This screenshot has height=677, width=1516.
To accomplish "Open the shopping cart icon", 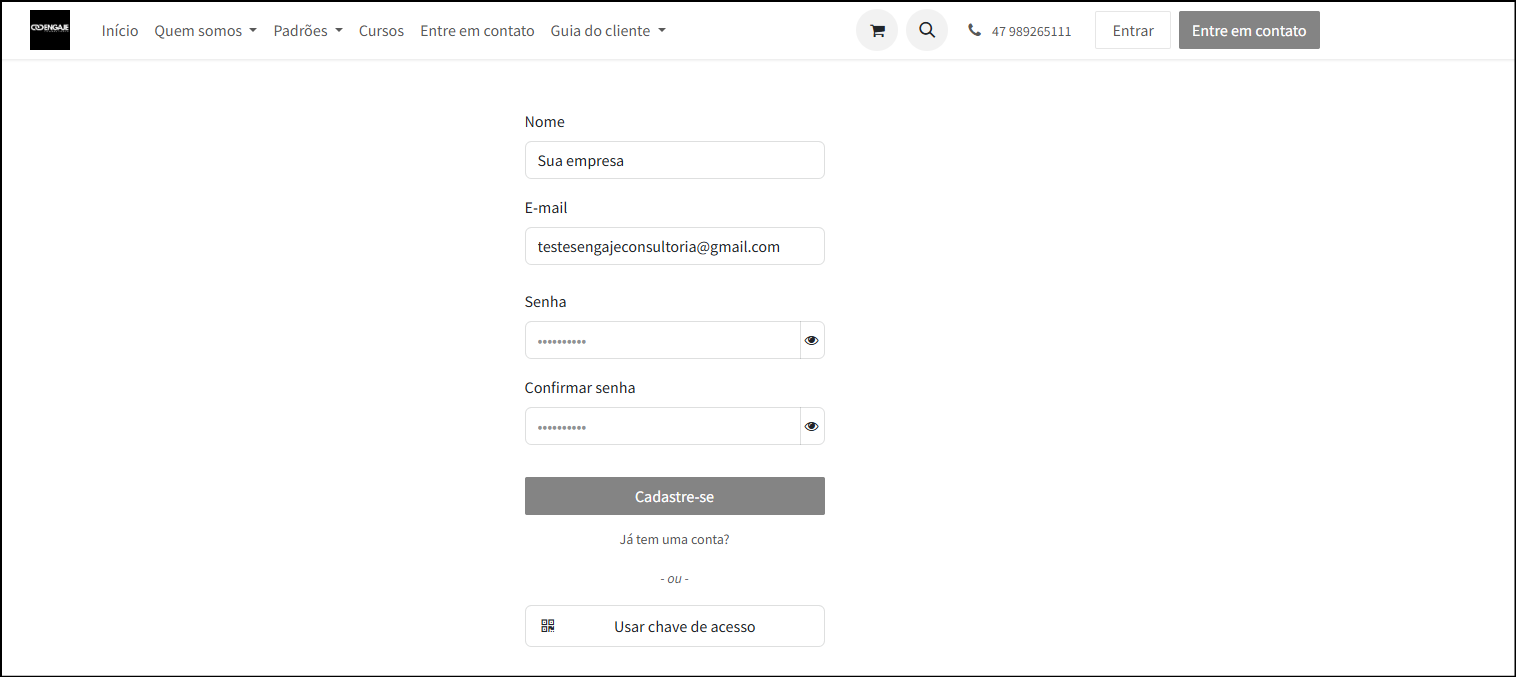I will (877, 30).
